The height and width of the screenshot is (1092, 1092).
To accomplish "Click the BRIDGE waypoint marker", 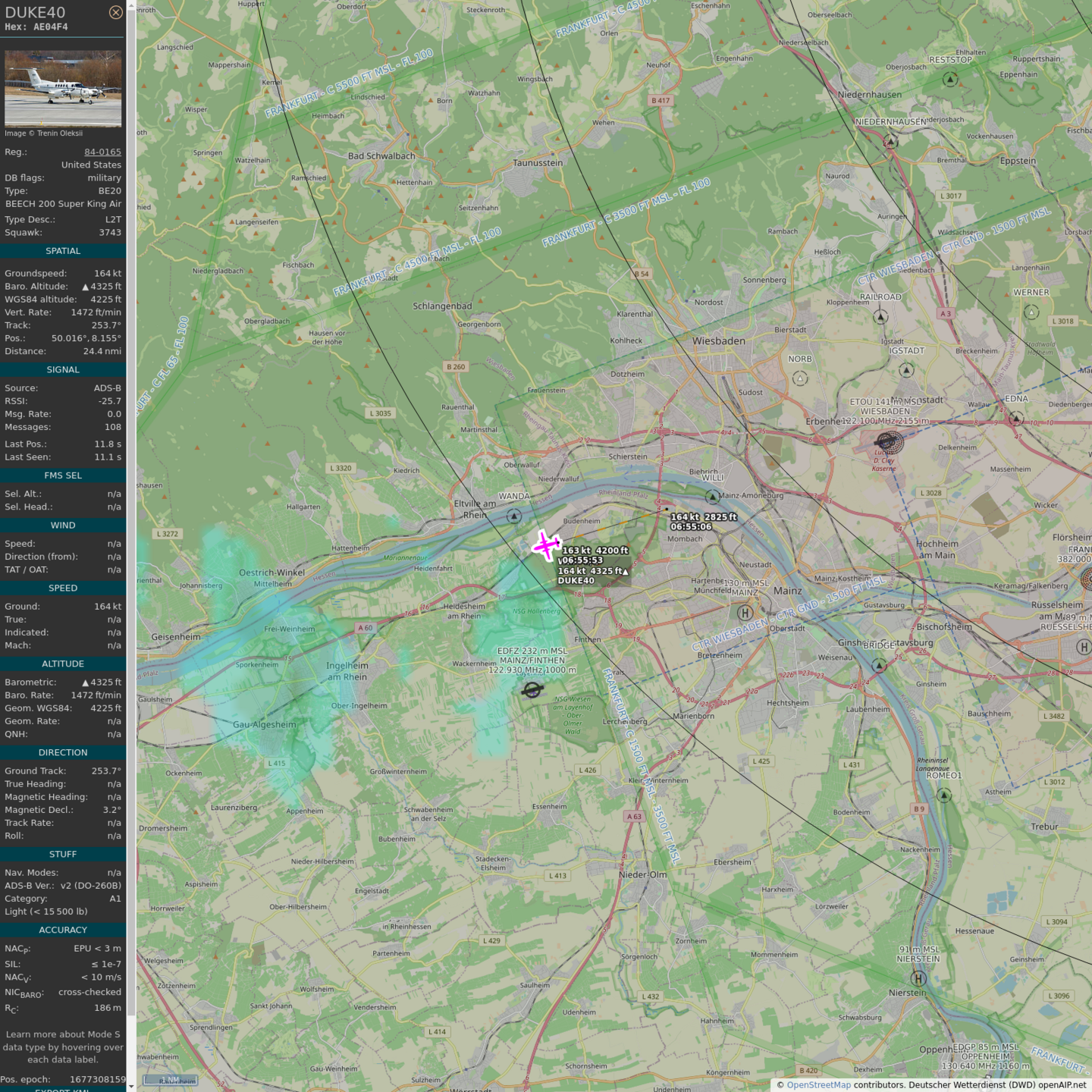I will tap(879, 665).
